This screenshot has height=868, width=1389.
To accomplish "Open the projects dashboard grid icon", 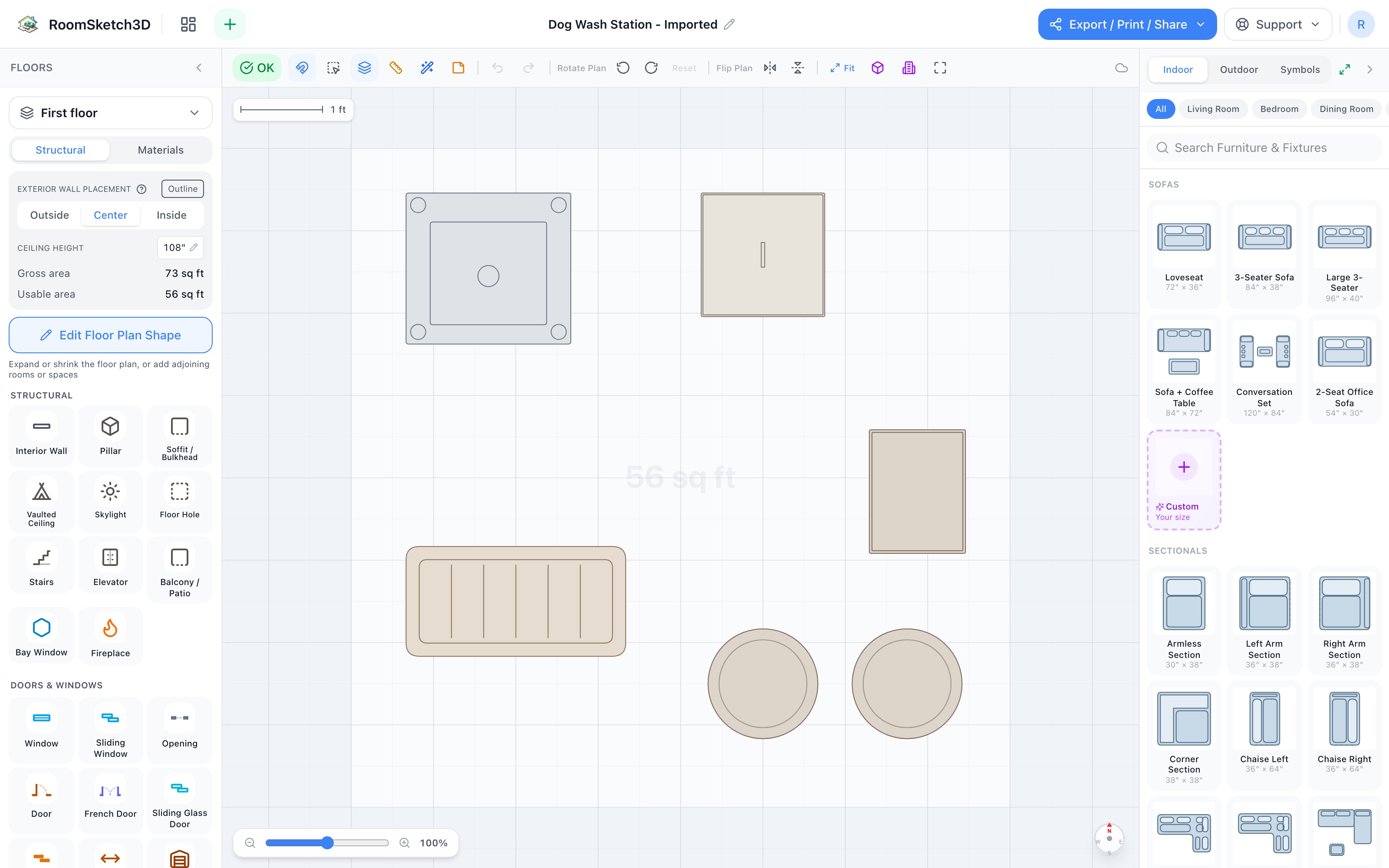I will click(188, 24).
